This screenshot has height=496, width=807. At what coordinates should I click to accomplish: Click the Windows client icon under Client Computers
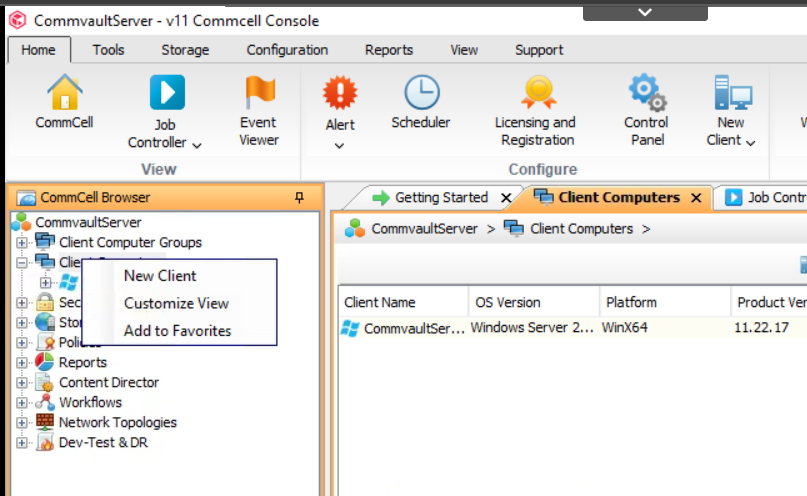point(68,282)
